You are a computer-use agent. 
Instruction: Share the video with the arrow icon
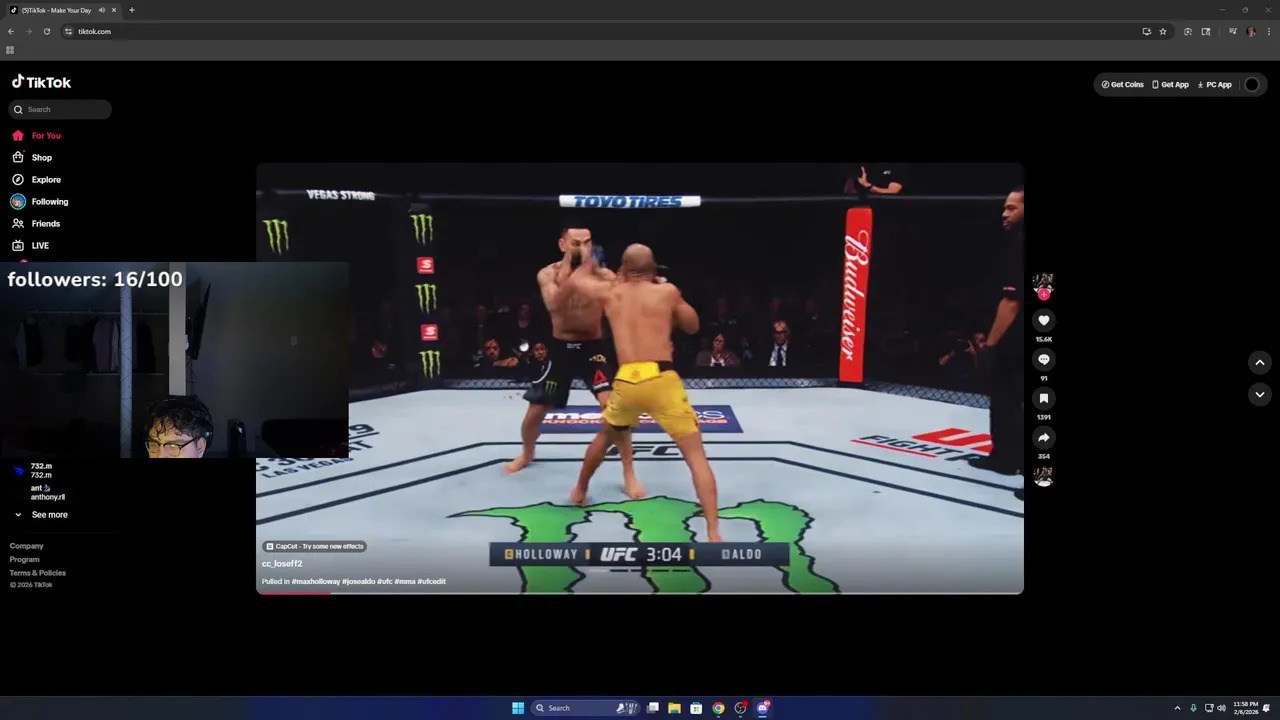pos(1043,437)
